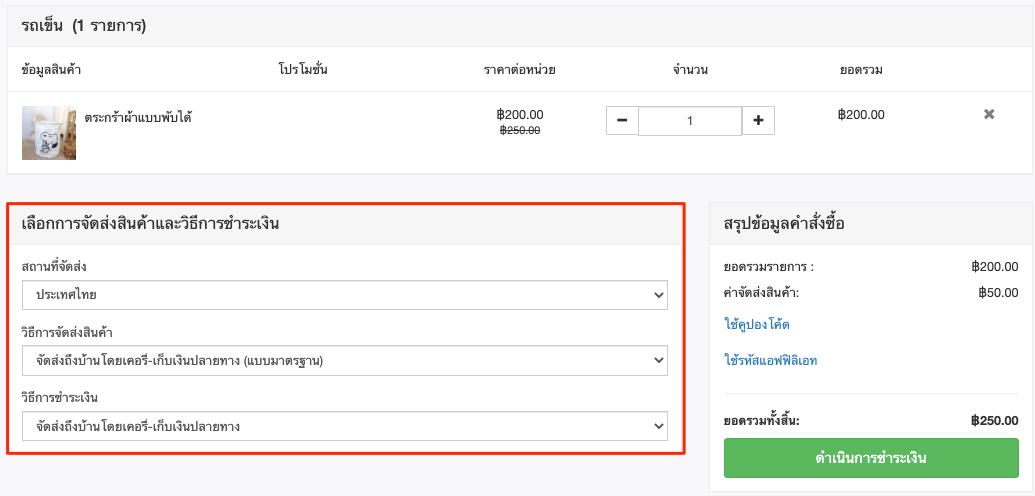Open the สถานที่จัดส่ง country dropdown
The width and height of the screenshot is (1035, 496).
[x=345, y=295]
